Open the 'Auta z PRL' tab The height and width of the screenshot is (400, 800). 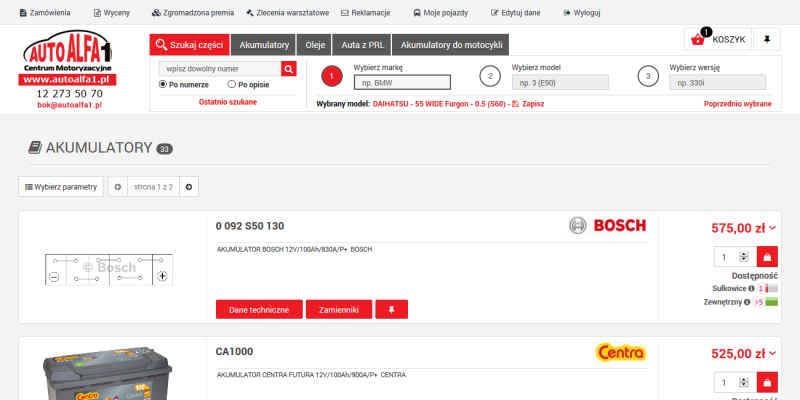click(x=362, y=45)
